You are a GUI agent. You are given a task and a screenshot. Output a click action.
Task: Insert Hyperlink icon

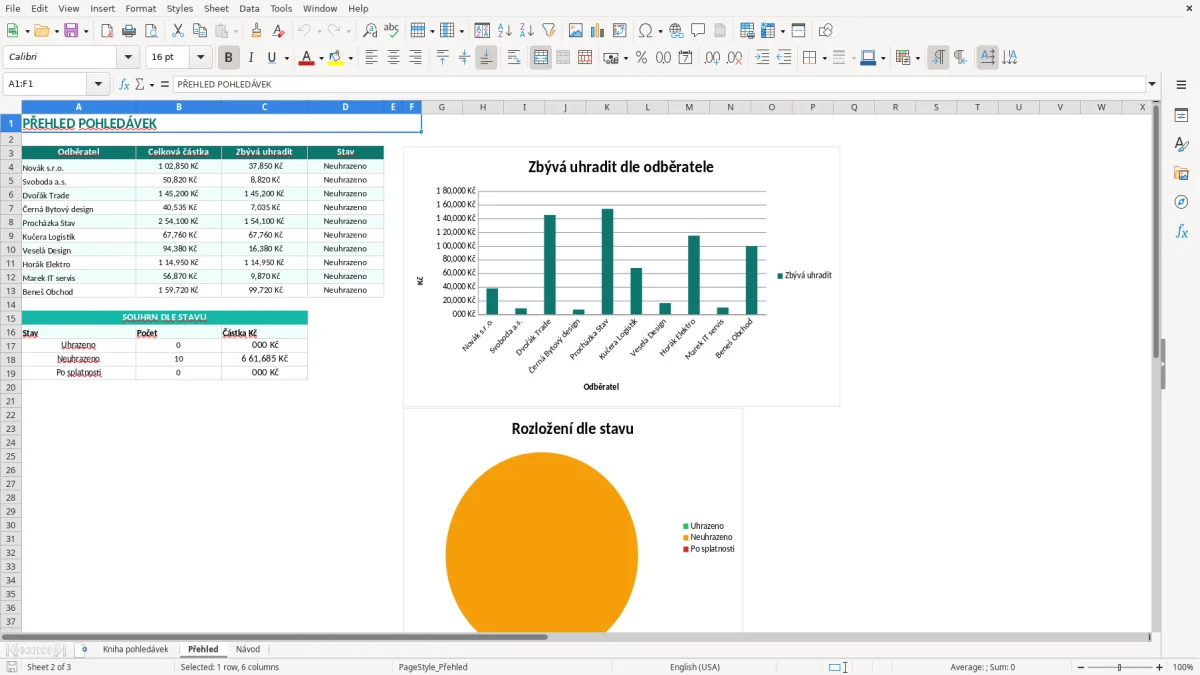pyautogui.click(x=676, y=31)
